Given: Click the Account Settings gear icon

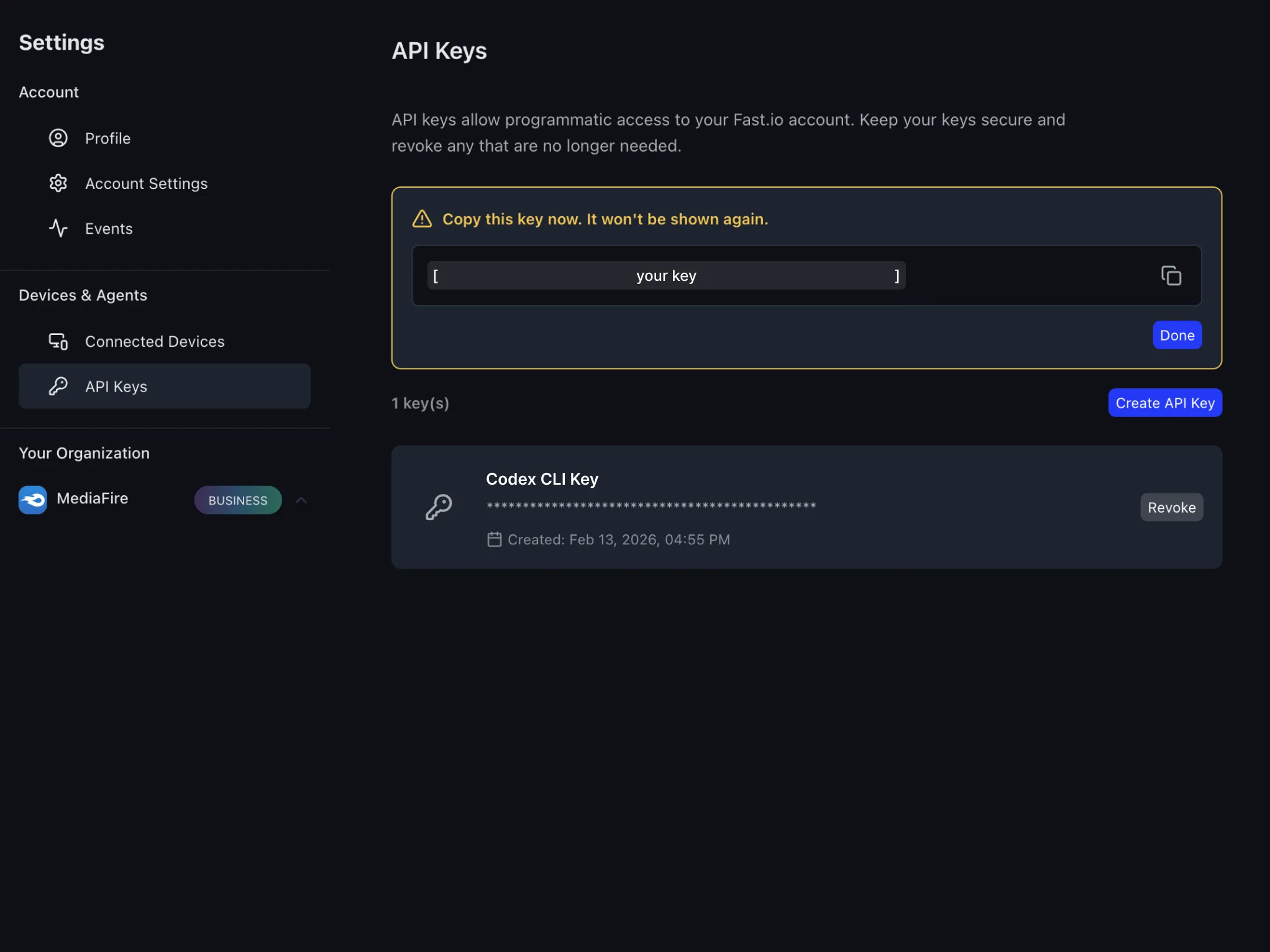Looking at the screenshot, I should tap(58, 183).
